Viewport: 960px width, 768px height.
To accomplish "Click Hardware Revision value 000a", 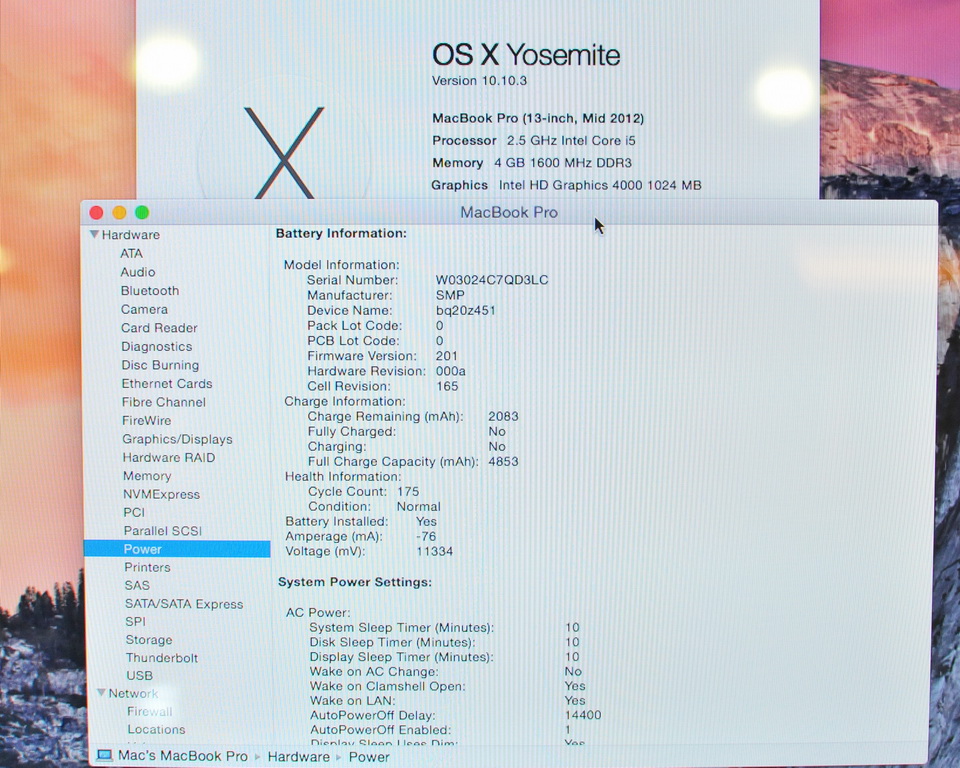I will tap(451, 371).
